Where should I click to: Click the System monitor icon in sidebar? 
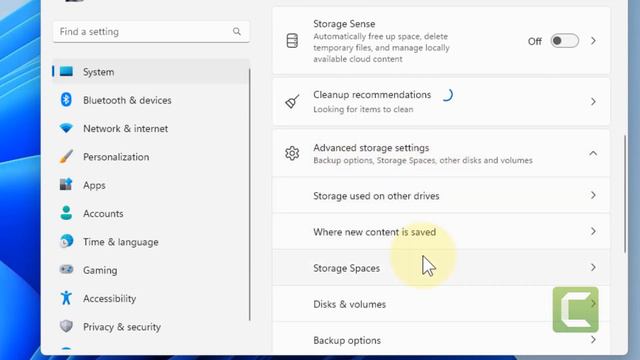pos(66,72)
